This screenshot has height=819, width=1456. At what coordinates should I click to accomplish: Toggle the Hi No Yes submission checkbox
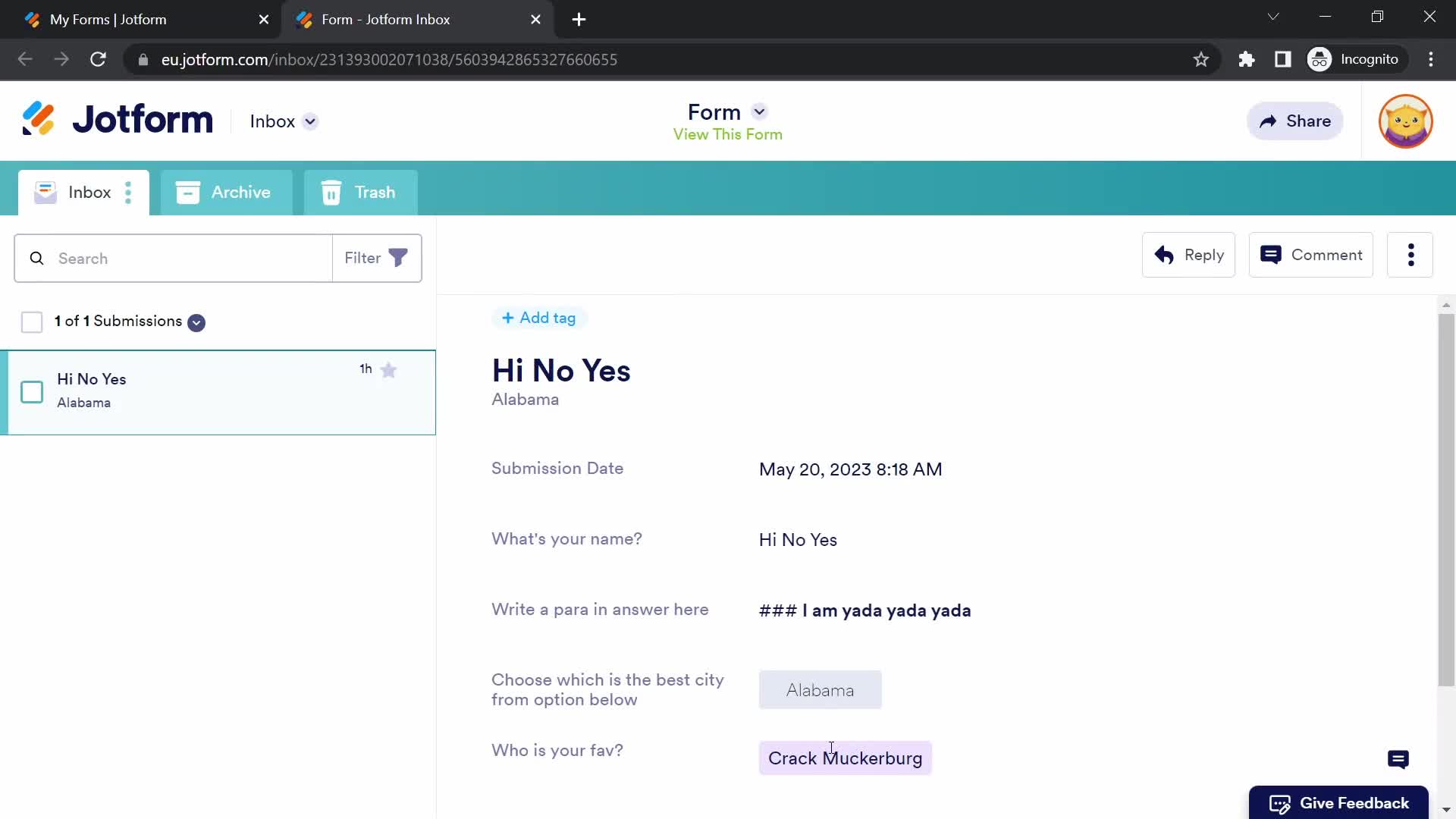click(32, 391)
